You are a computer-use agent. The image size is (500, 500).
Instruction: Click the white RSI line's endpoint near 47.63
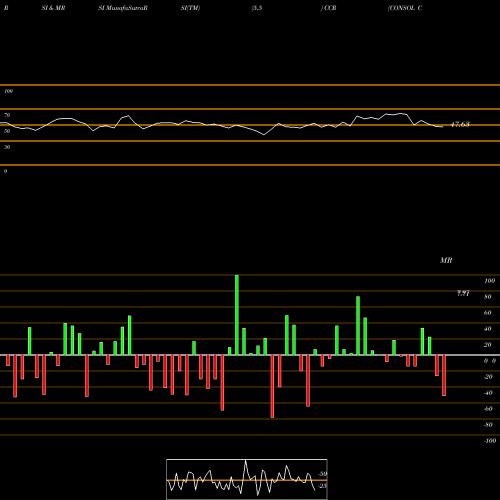click(x=443, y=127)
